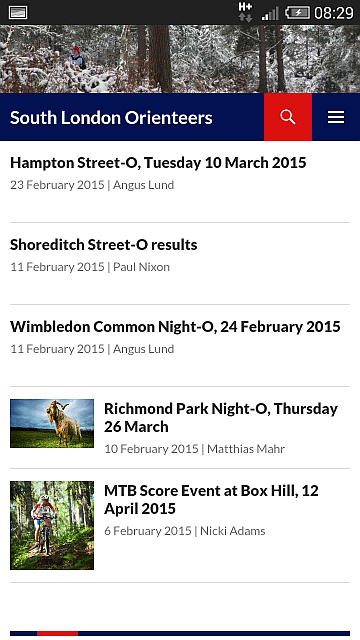Open the Hampton Street-O article

158,162
